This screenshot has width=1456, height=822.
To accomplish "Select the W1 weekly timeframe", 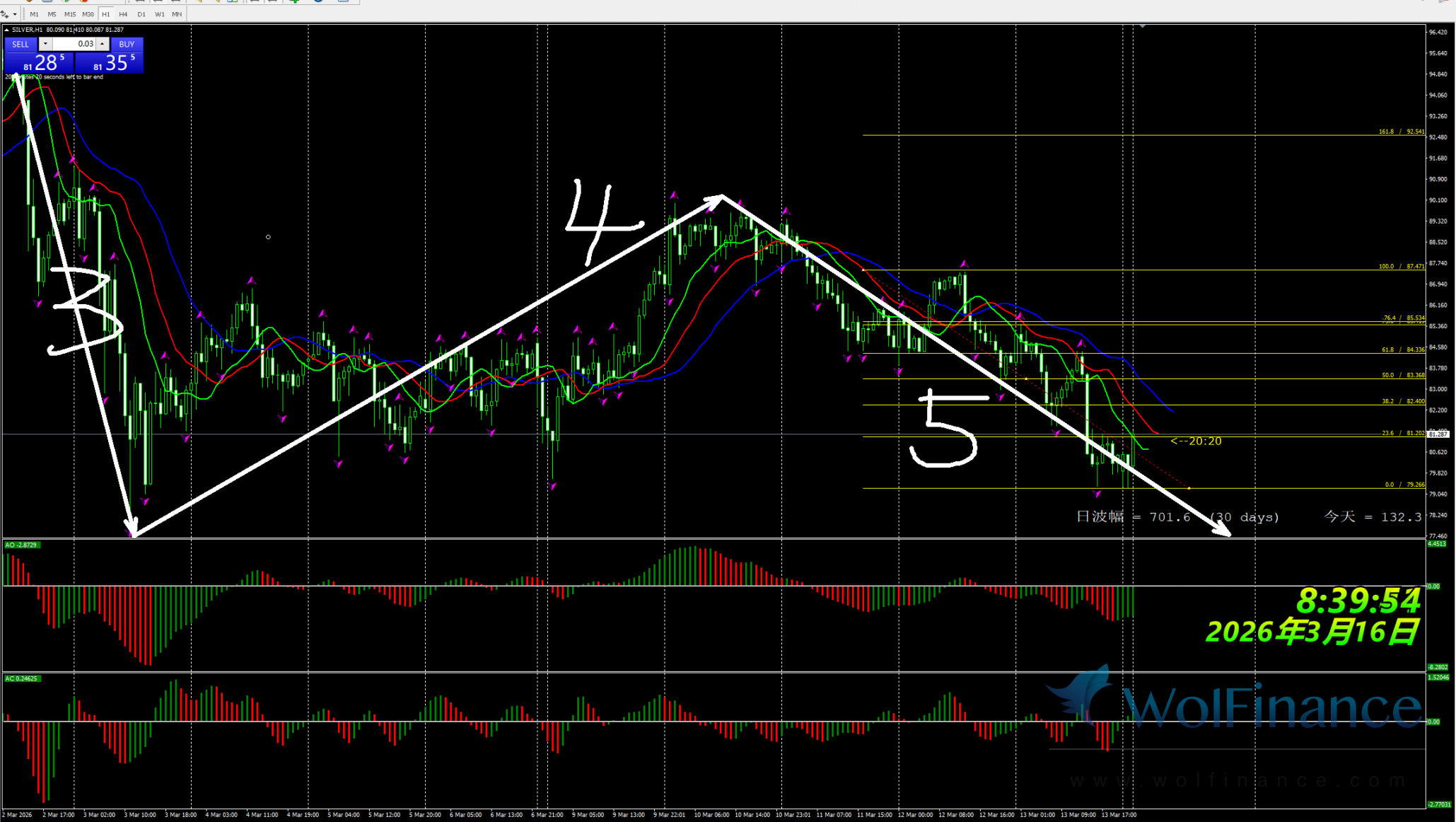I will 159,14.
